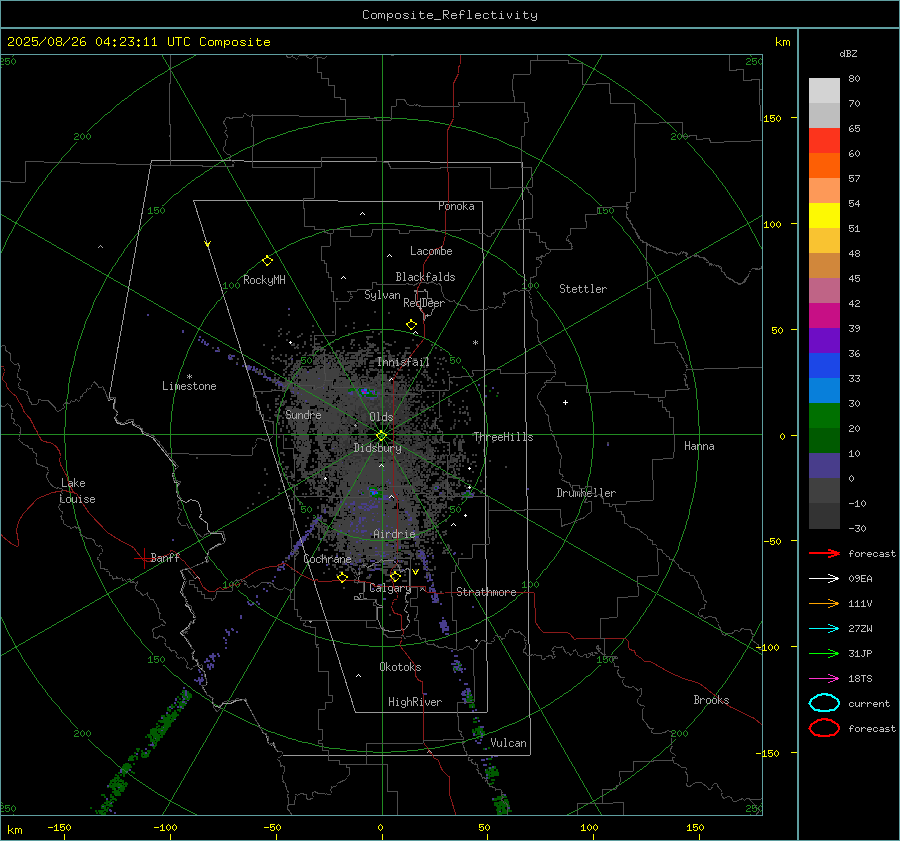The width and height of the screenshot is (900, 841).
Task: Click the Drumheller city label
Action: [x=586, y=493]
